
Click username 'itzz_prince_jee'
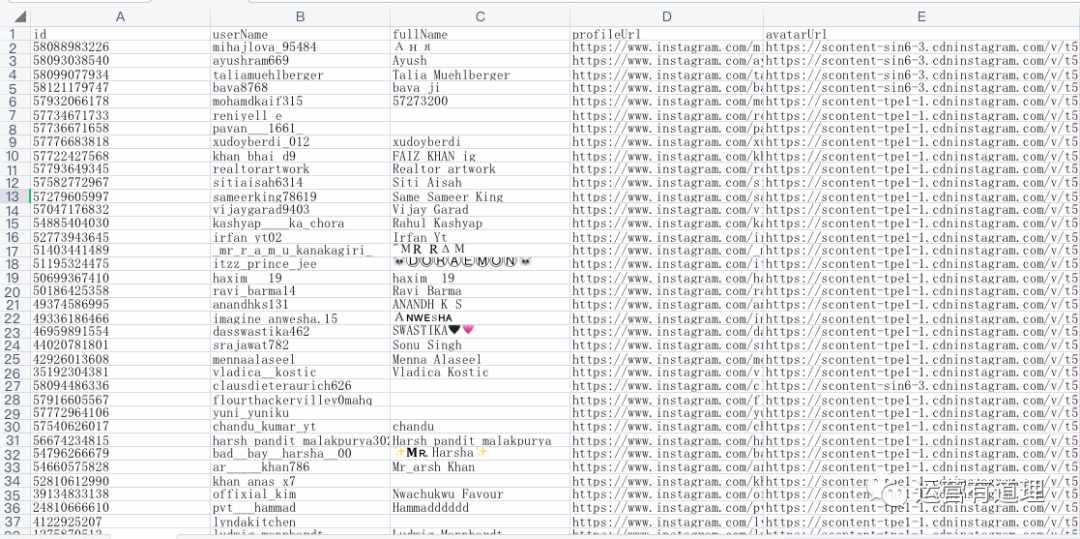click(264, 264)
